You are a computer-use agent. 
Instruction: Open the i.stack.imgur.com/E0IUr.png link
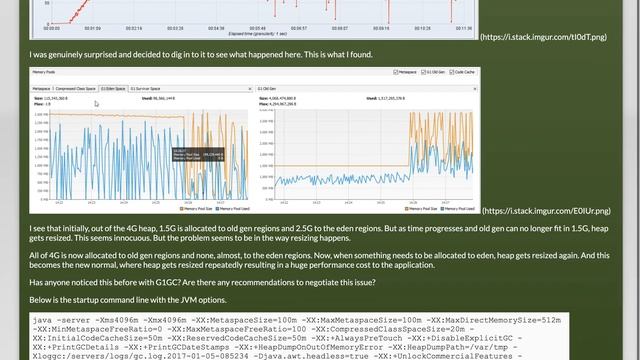(546, 211)
